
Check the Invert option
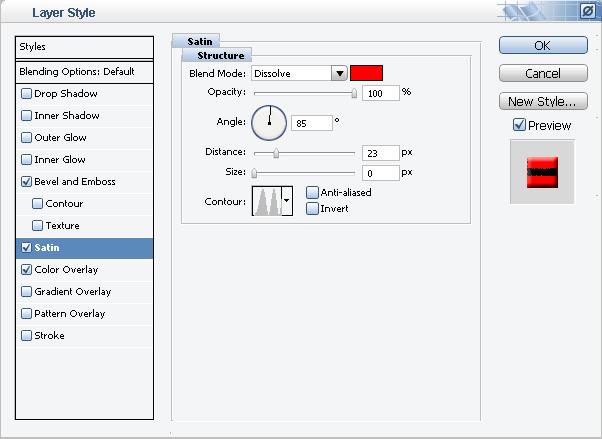pyautogui.click(x=313, y=209)
